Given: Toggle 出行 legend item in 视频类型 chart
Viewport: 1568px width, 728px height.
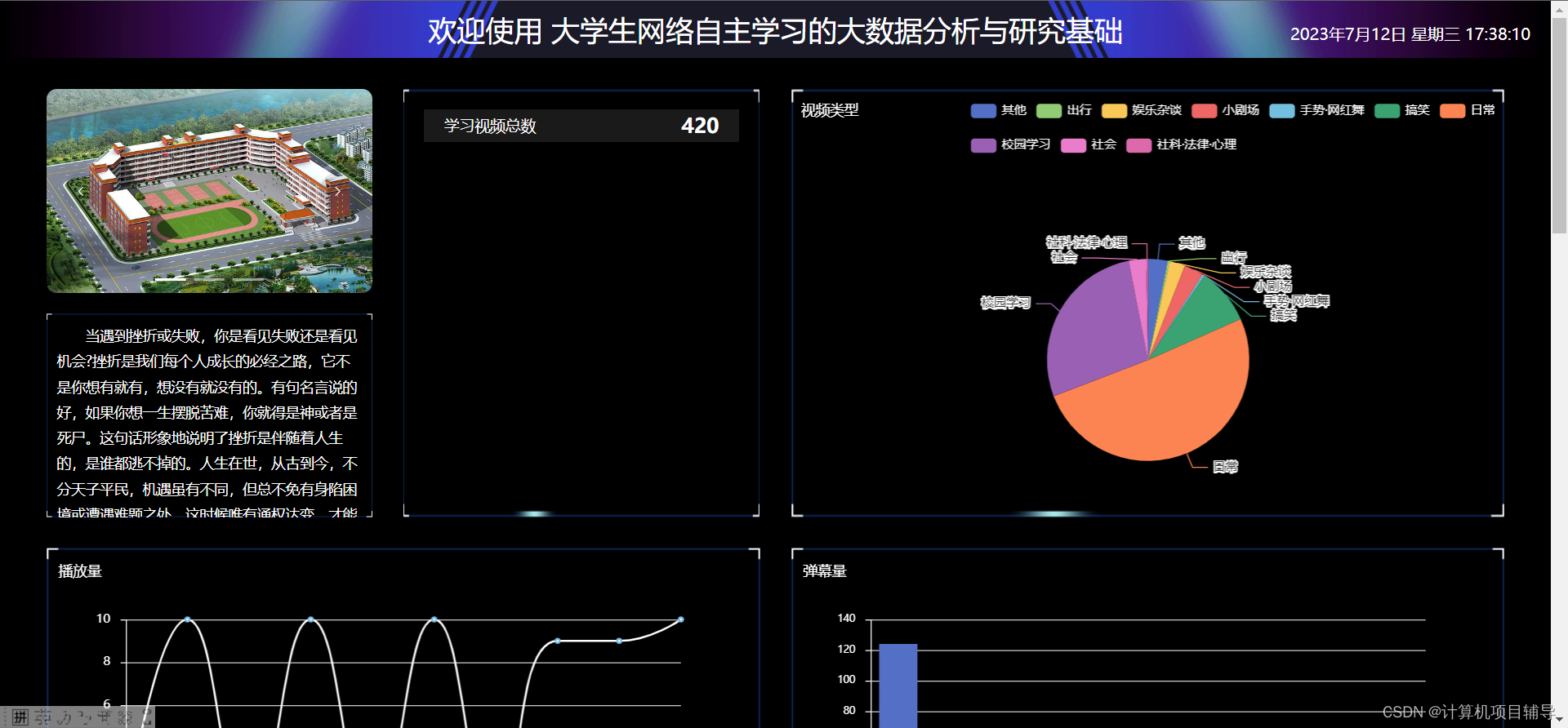Looking at the screenshot, I should (x=1064, y=110).
